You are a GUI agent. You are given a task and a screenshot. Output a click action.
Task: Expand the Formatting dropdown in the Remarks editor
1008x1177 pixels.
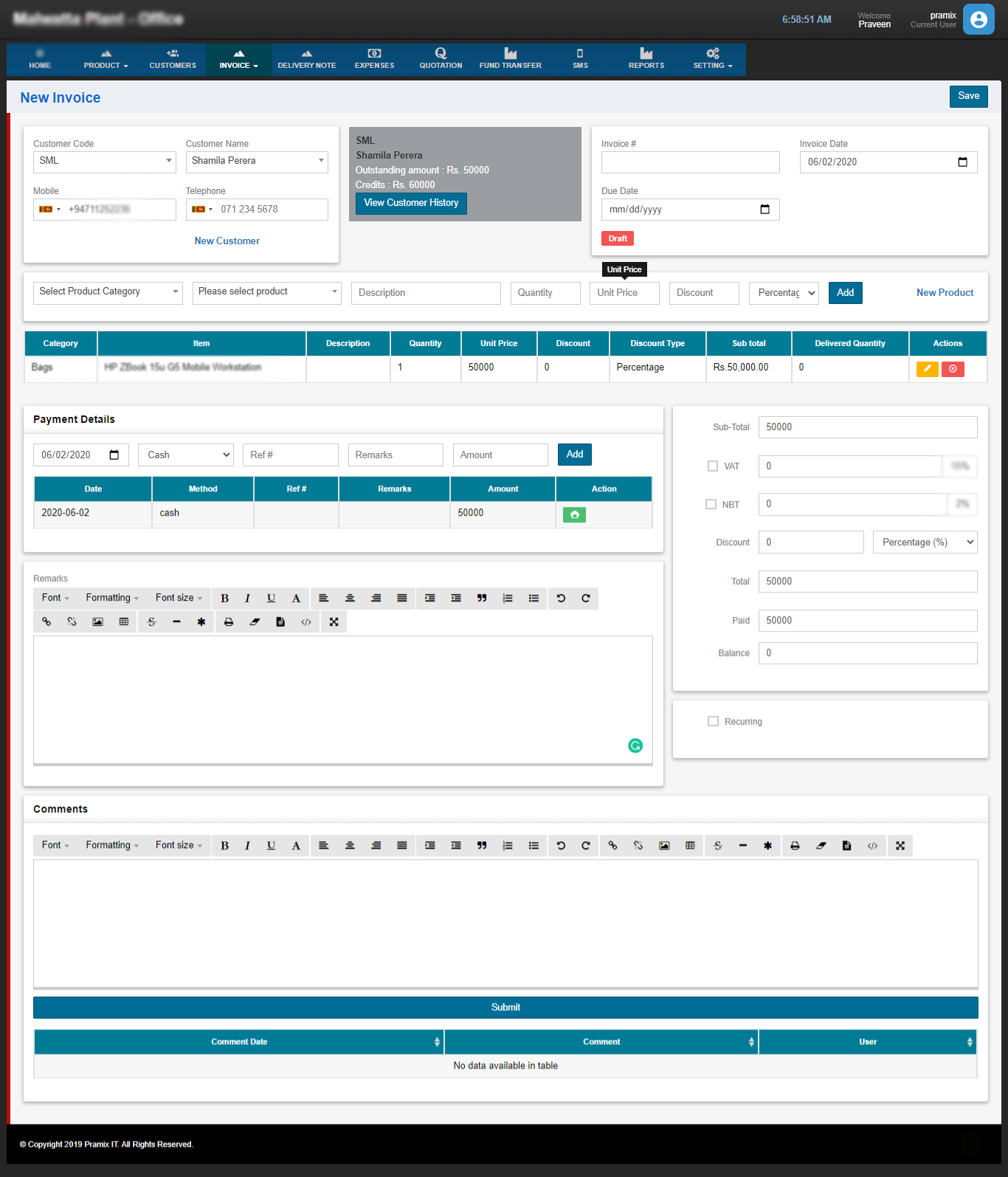pos(112,598)
